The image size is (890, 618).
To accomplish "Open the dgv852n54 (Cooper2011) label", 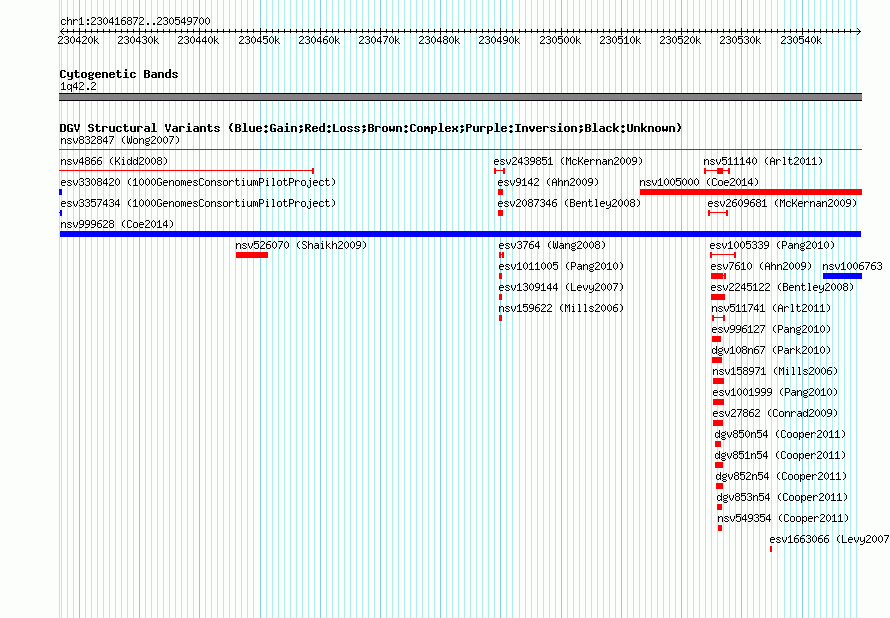I will (782, 476).
